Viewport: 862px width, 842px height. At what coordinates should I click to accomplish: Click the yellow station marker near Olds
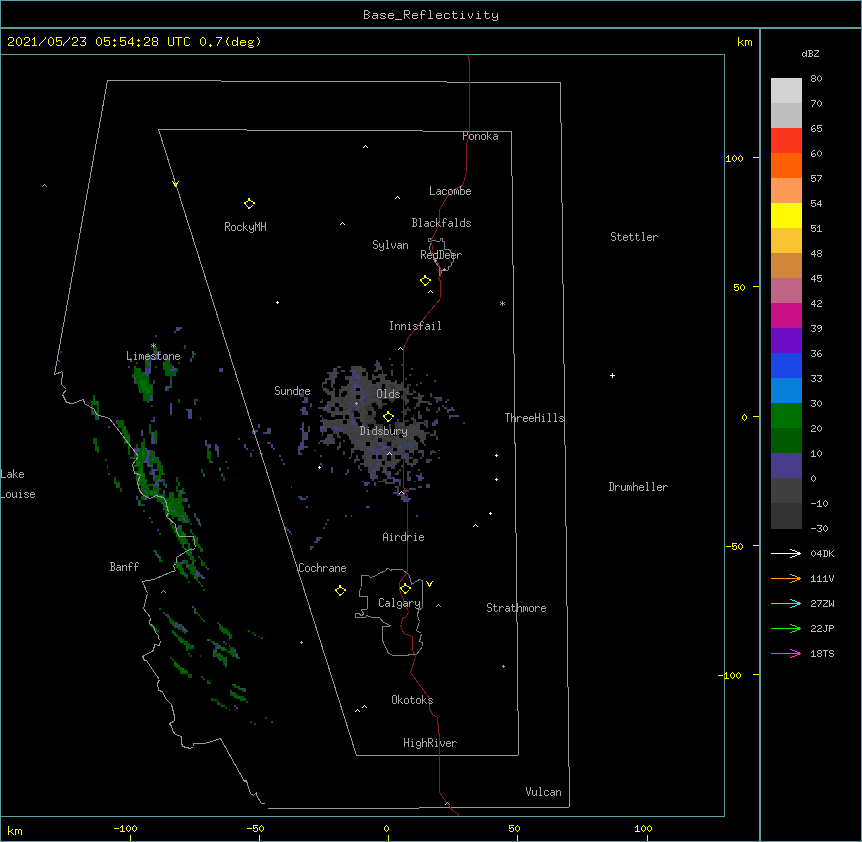point(388,417)
